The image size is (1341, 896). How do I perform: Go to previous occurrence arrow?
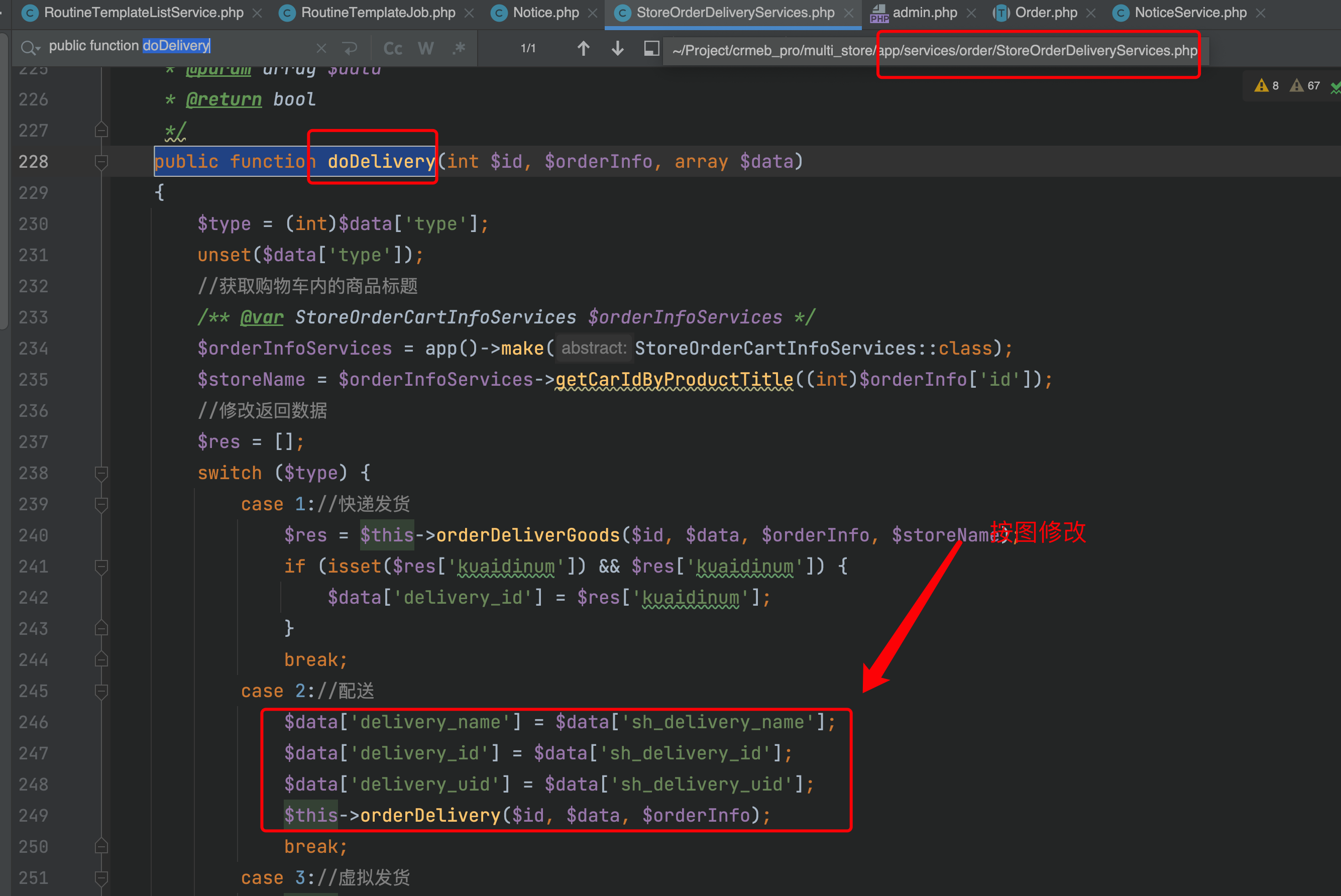[583, 49]
